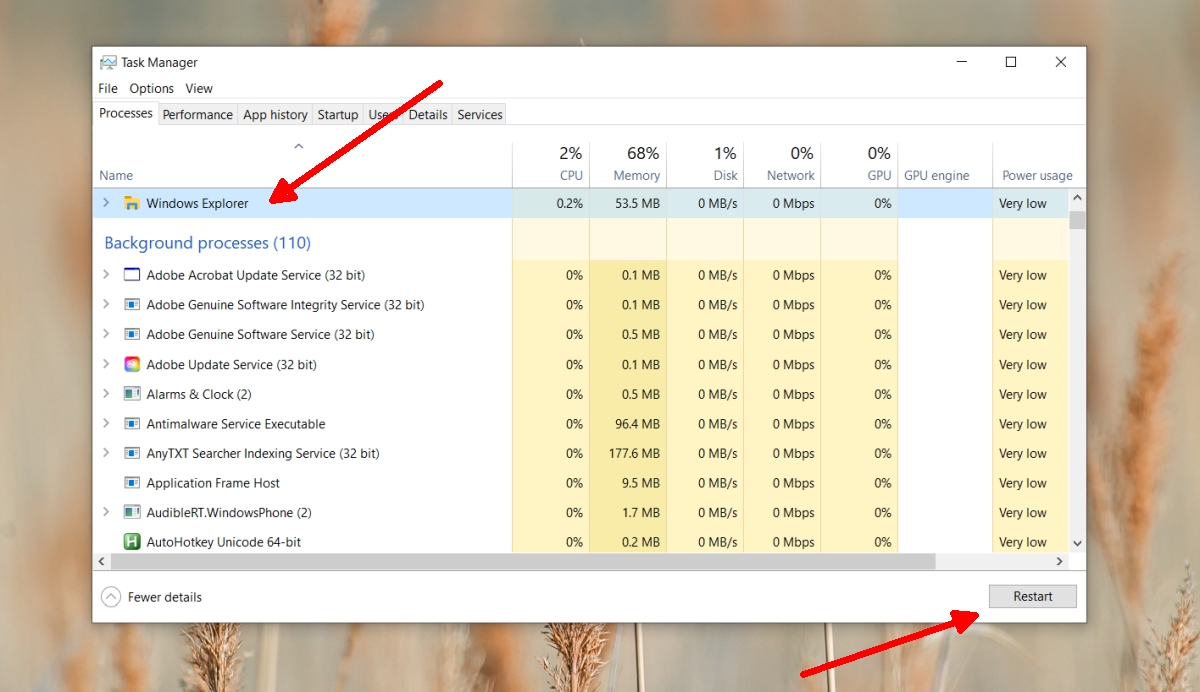This screenshot has width=1200, height=692.
Task: Click the 1.7 MB memory value
Action: tap(640, 512)
